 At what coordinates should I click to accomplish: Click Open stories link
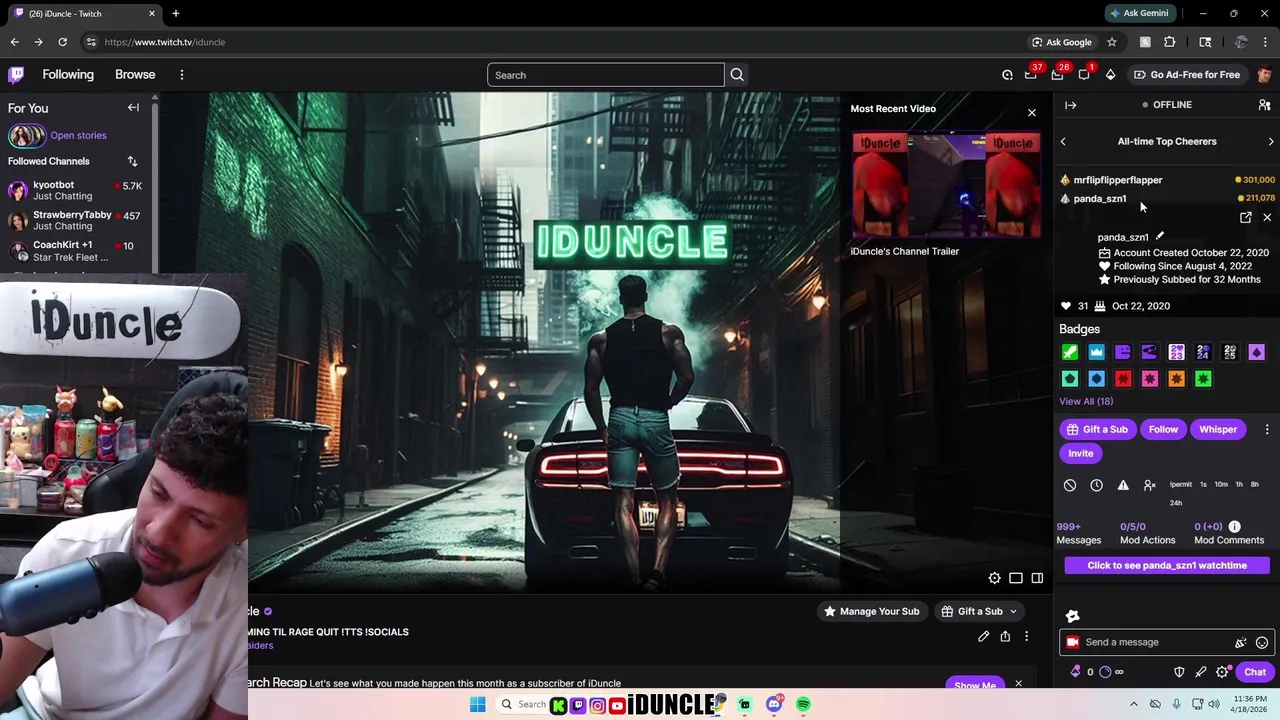pyautogui.click(x=78, y=135)
